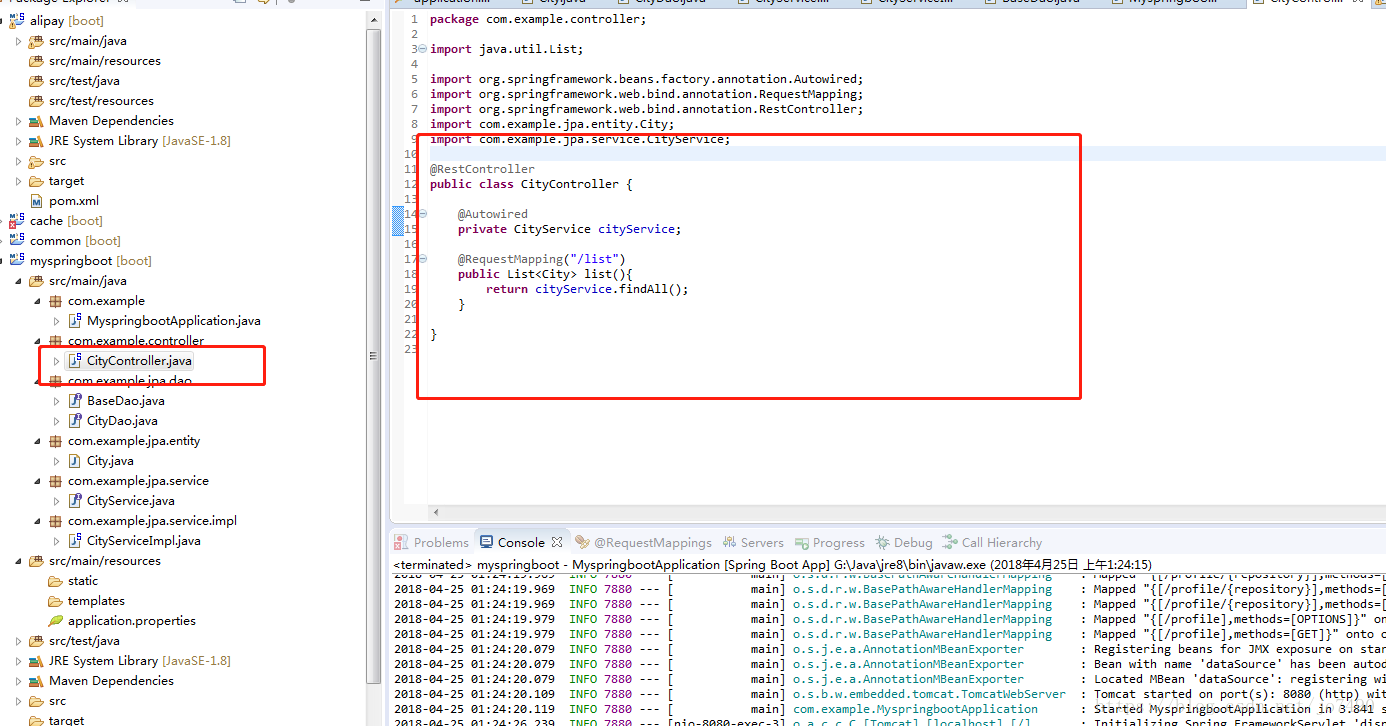
Task: Expand alipay src/main/java folder
Action: click(x=18, y=41)
